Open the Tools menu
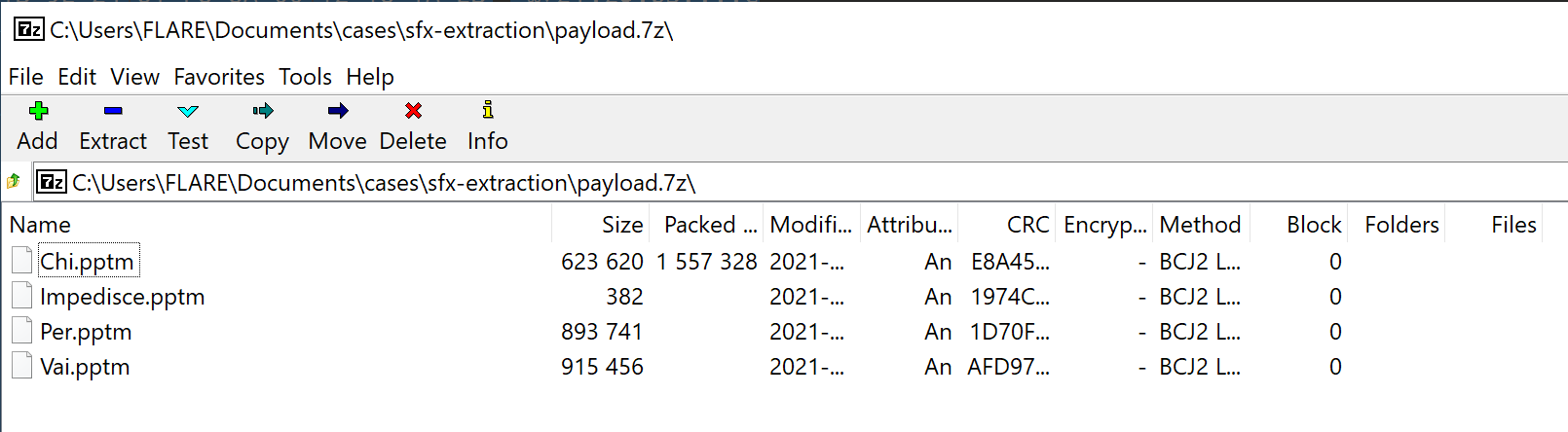 (305, 77)
